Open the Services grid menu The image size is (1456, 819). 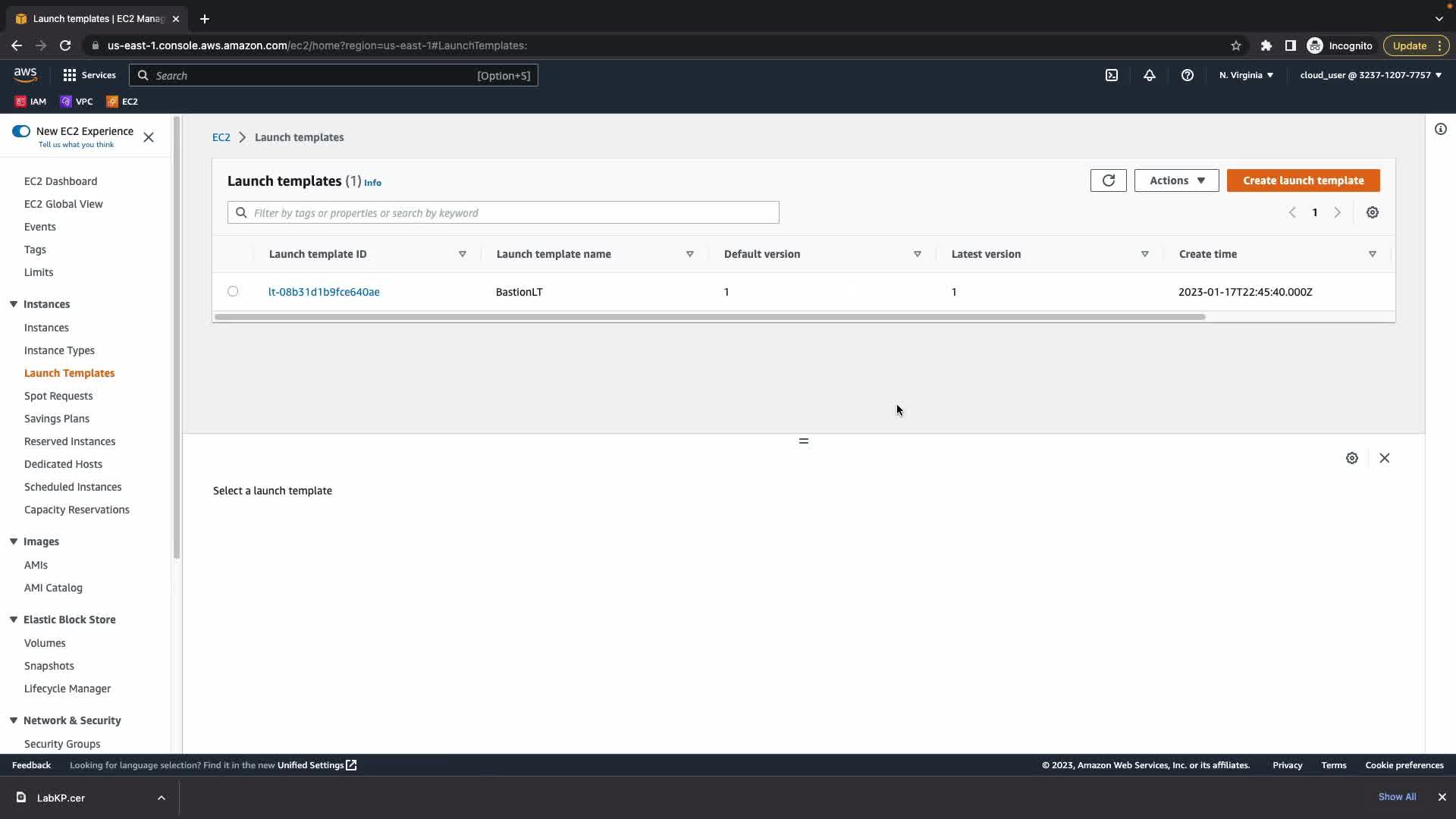89,75
